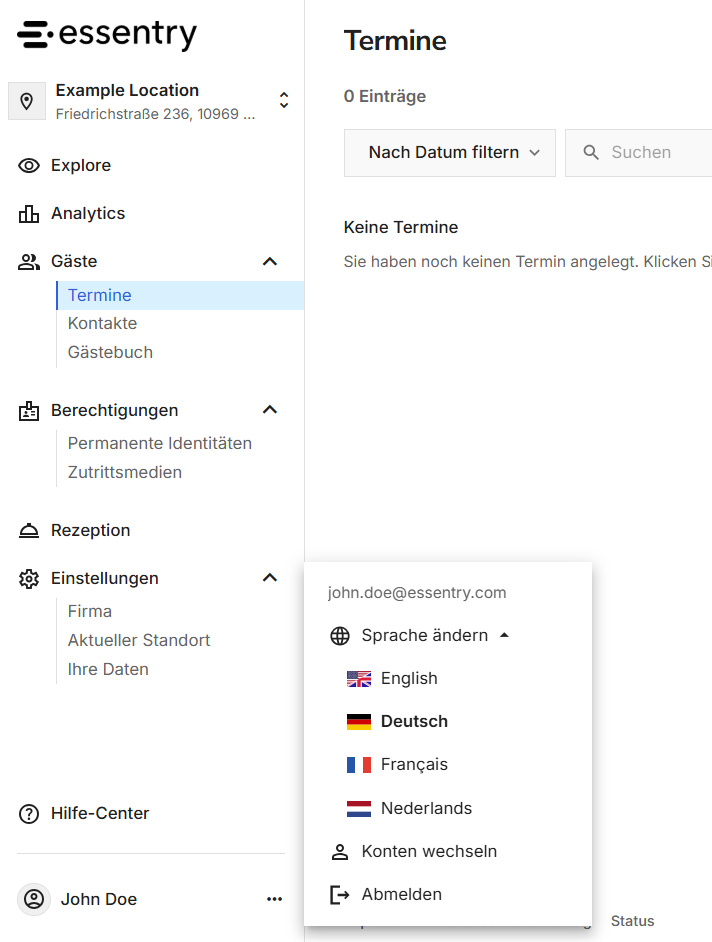
Task: Open Ihre Daten settings
Action: pyautogui.click(x=108, y=669)
